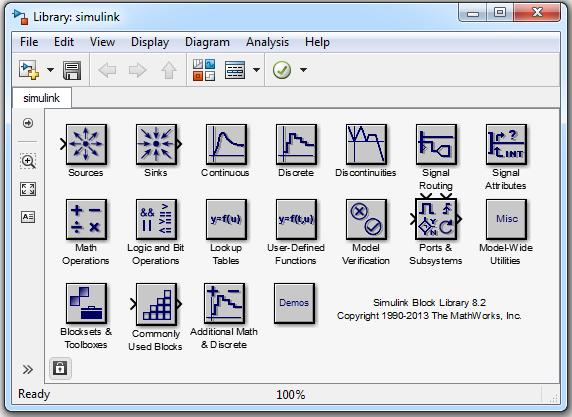572x417 pixels.
Task: Click the Simulink icon in title bar
Action: [20, 17]
